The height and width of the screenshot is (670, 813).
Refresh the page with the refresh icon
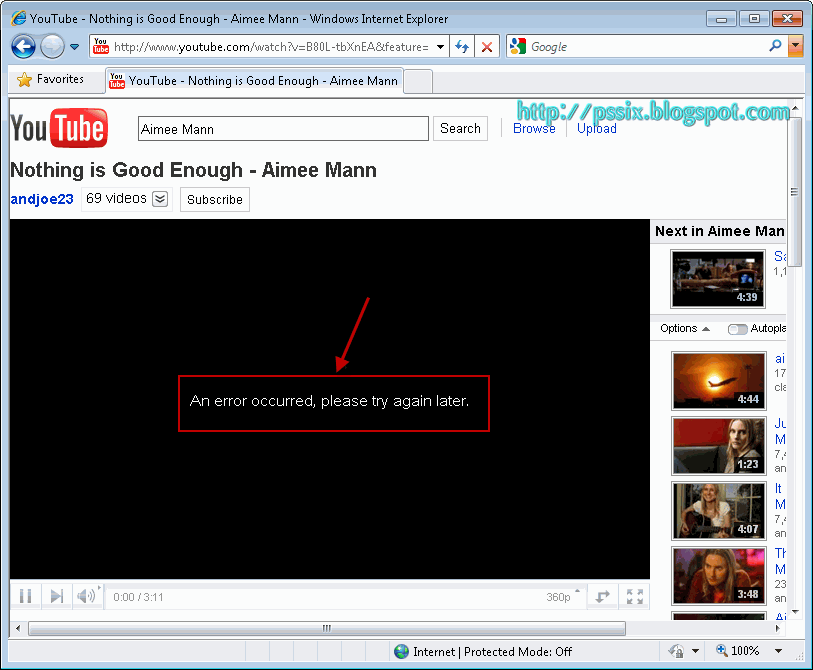461,47
